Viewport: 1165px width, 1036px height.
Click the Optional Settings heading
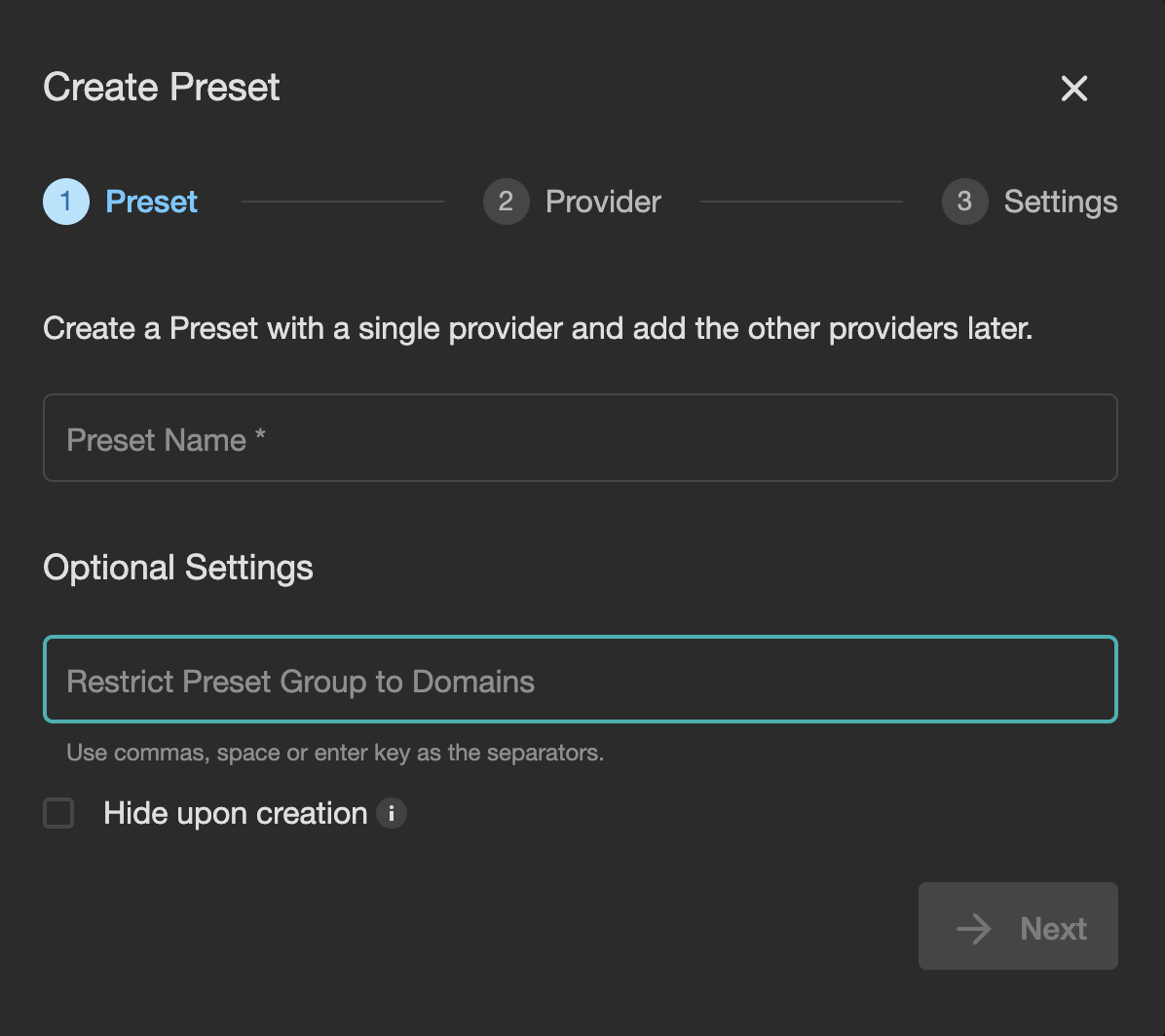pos(178,568)
